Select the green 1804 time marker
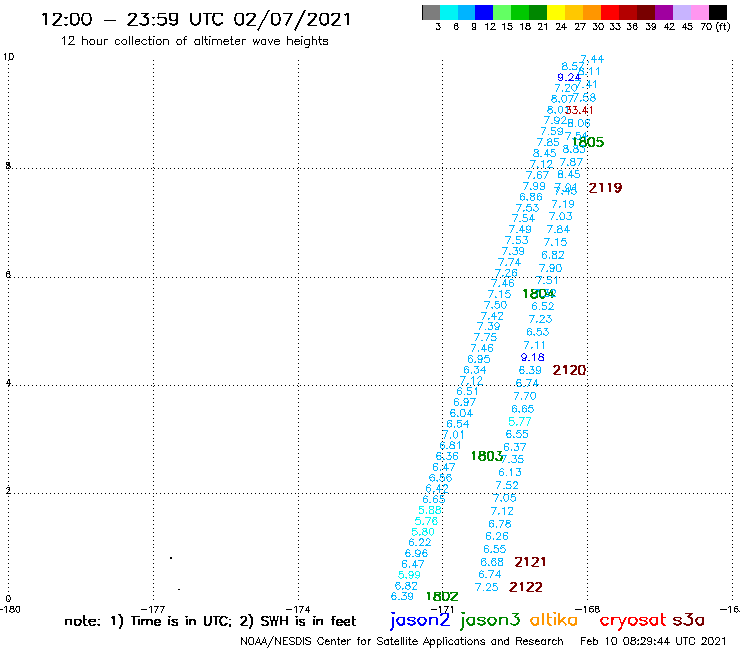The image size is (740, 650). pyautogui.click(x=538, y=294)
